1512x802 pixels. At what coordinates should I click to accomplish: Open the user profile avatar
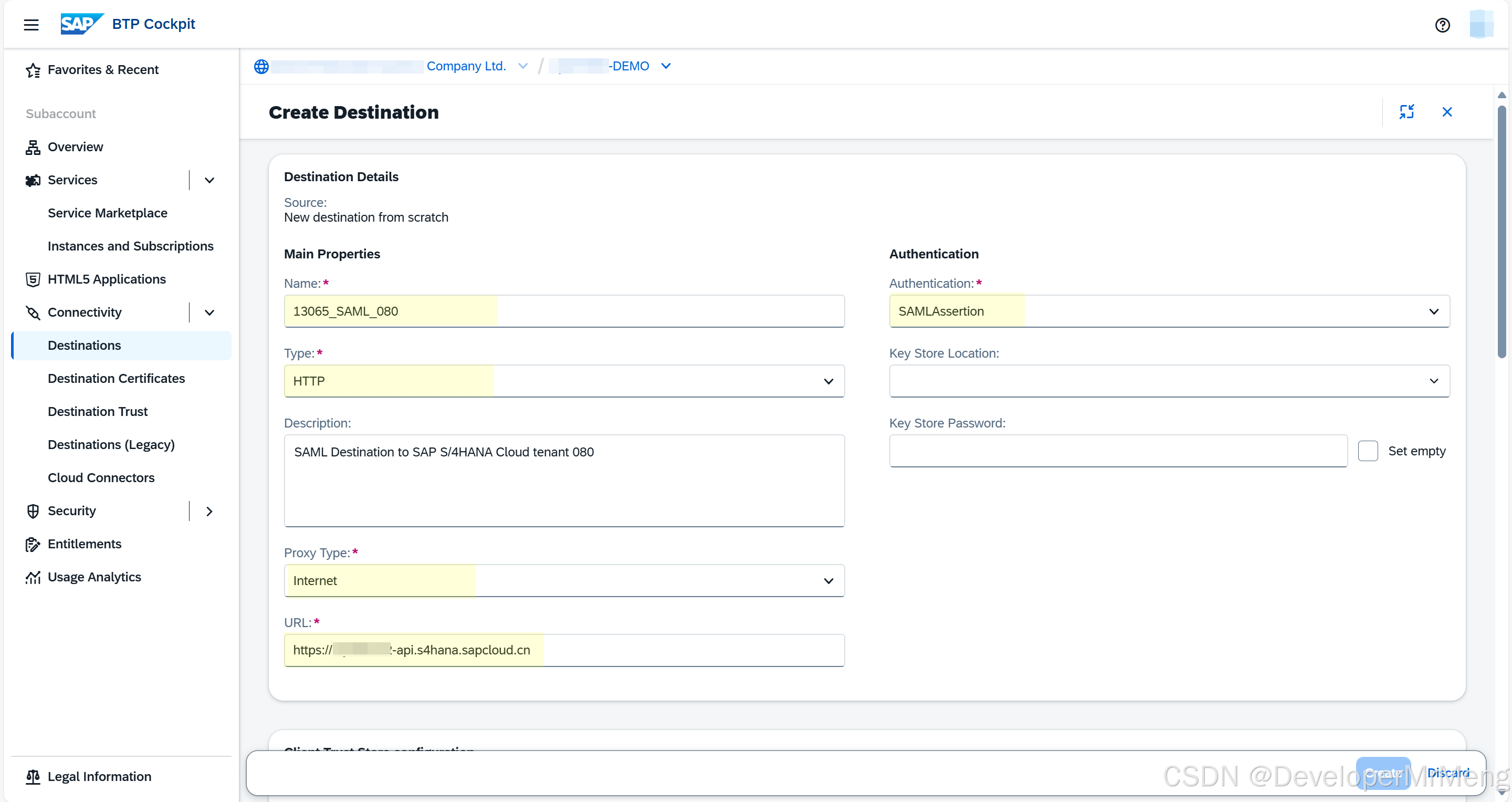[x=1480, y=25]
